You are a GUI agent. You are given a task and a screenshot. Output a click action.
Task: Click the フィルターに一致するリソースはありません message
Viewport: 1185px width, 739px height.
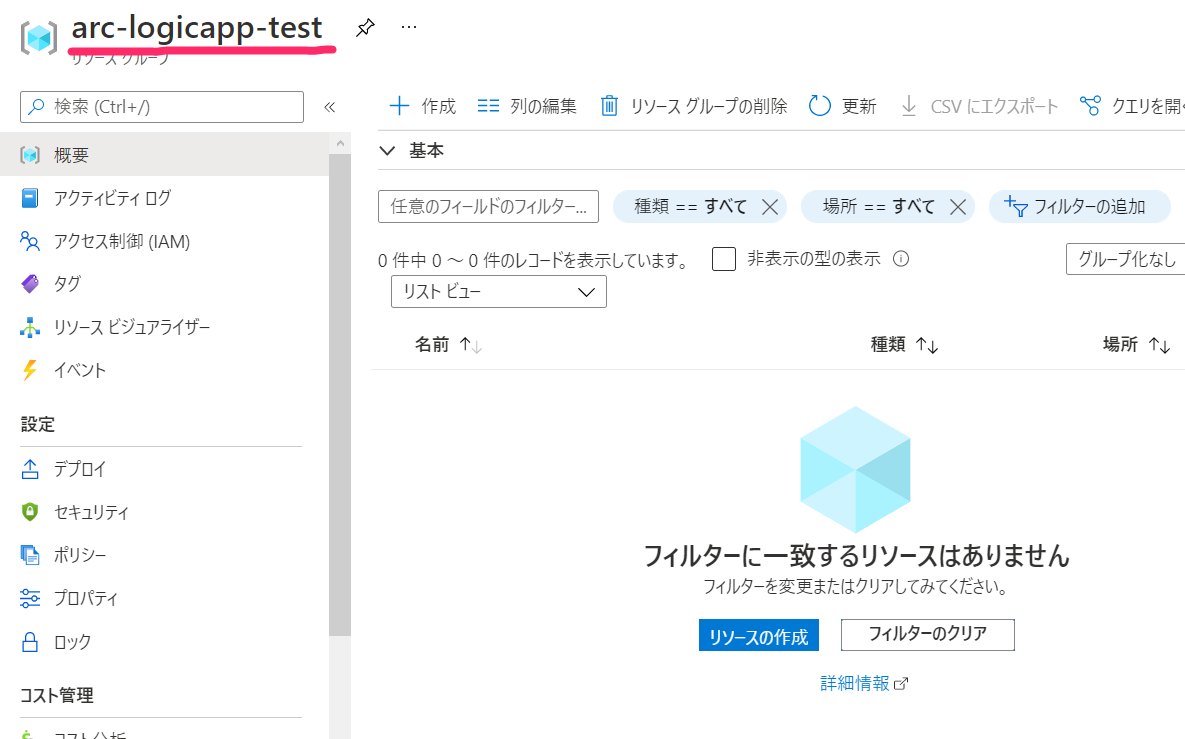[856, 556]
